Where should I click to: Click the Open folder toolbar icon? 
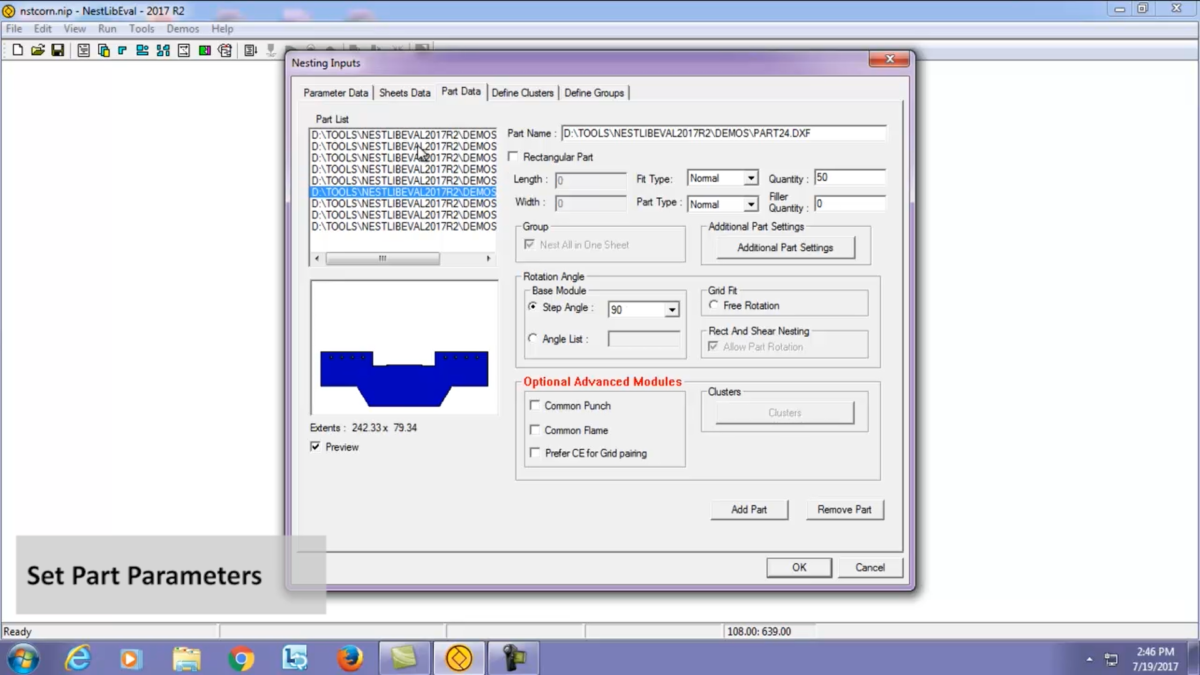(37, 50)
